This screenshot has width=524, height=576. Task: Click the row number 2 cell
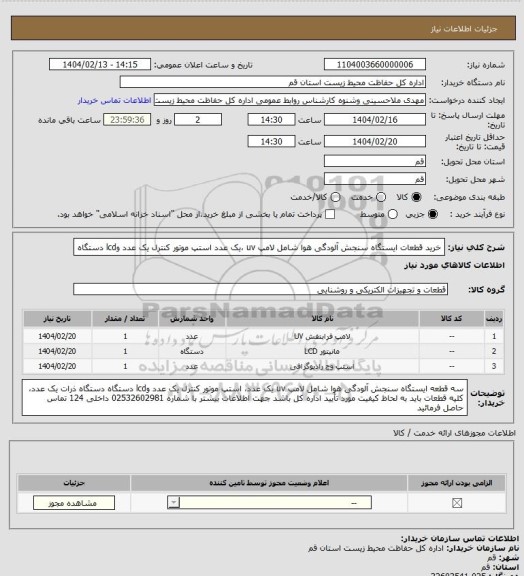494,352
